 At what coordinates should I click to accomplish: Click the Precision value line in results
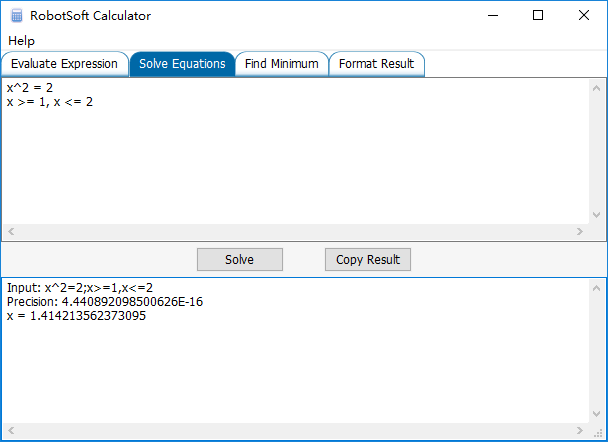click(105, 302)
